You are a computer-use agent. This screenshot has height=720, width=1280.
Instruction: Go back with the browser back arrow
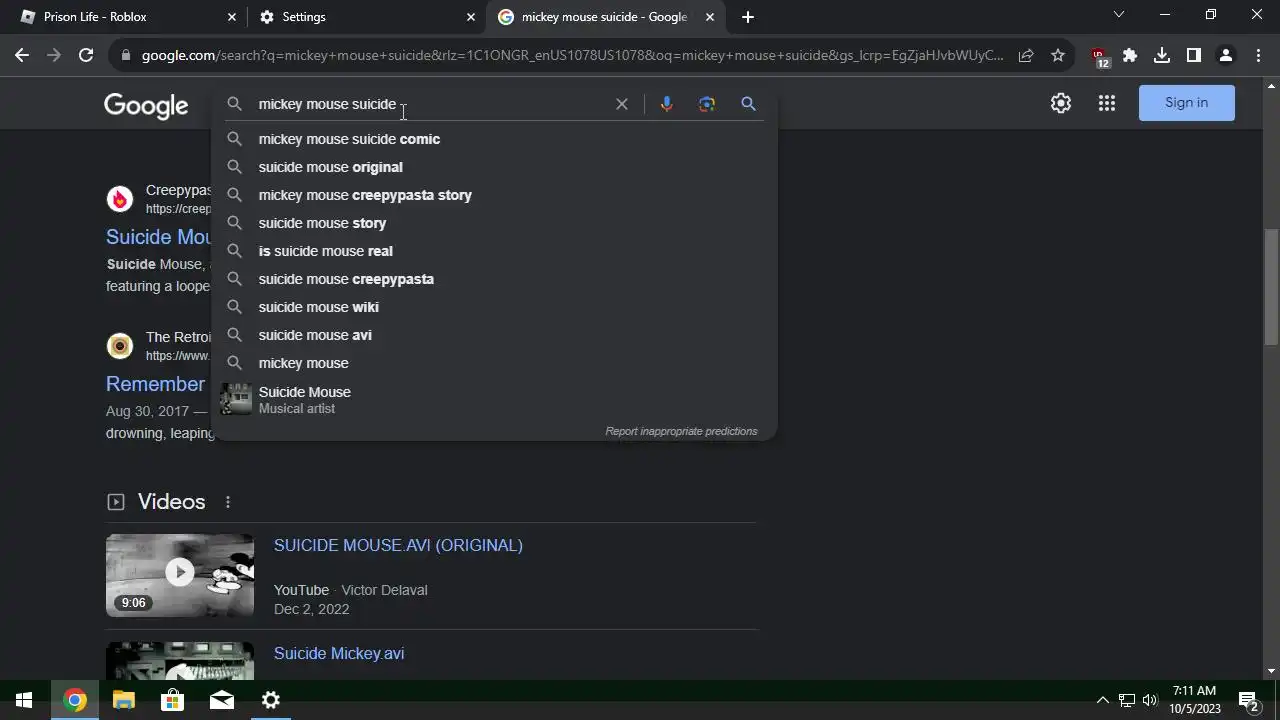[x=22, y=56]
